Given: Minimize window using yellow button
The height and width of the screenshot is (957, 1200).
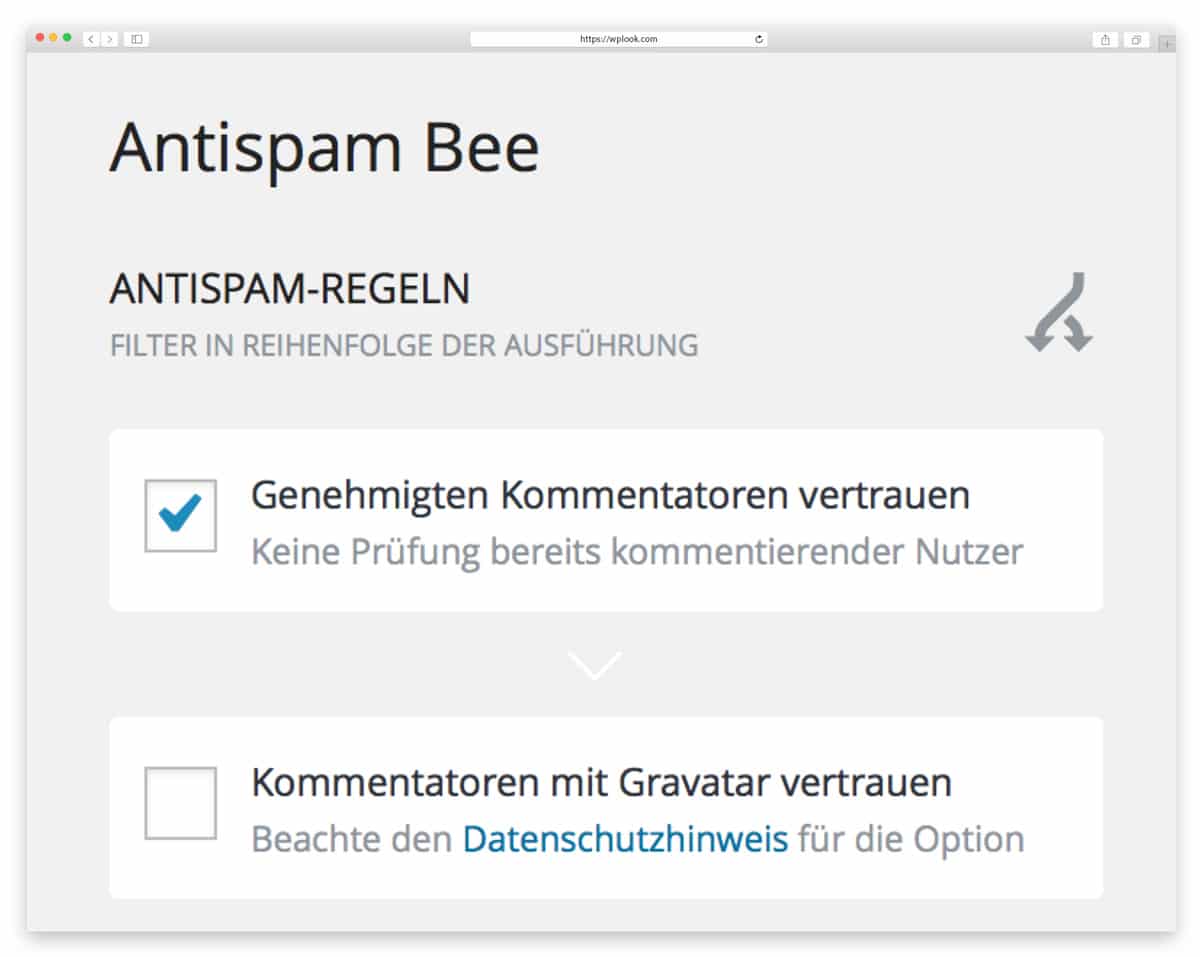Looking at the screenshot, I should tap(53, 37).
